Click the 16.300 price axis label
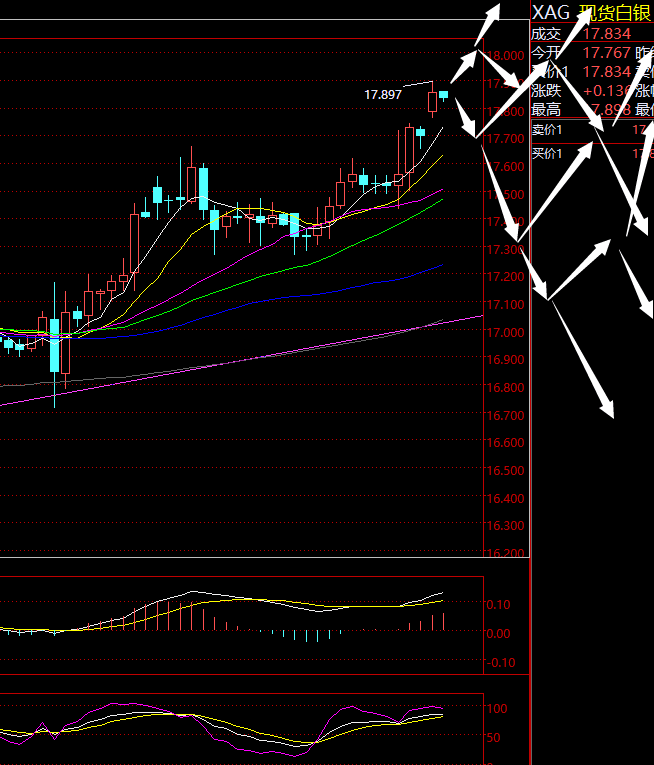654x765 pixels. click(x=506, y=525)
